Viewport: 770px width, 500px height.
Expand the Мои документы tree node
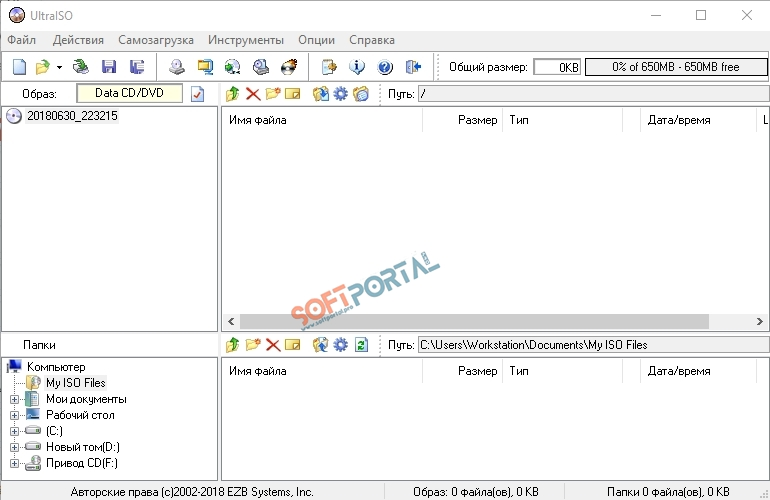(x=14, y=399)
